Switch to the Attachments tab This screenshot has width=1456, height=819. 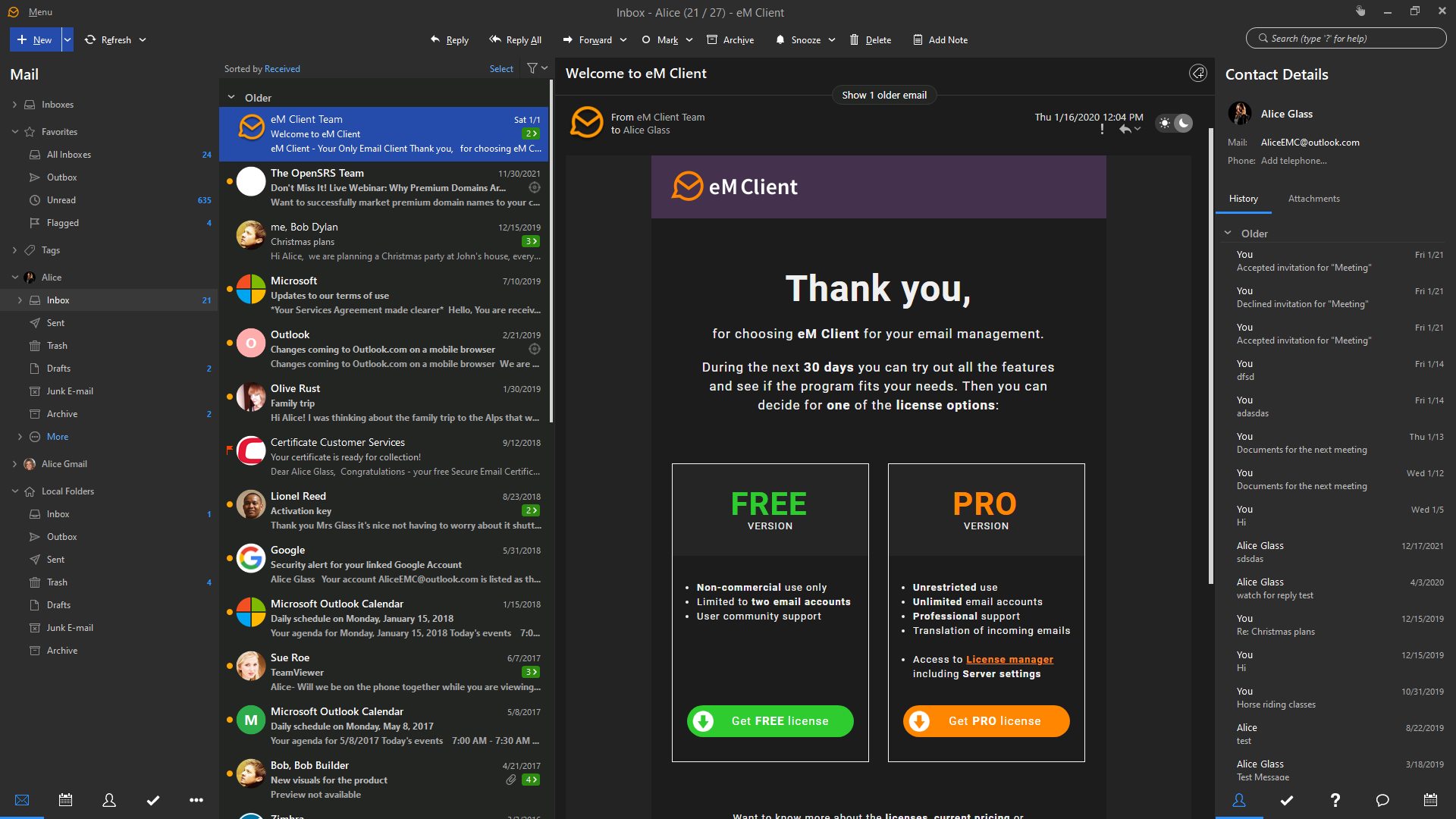click(1313, 199)
